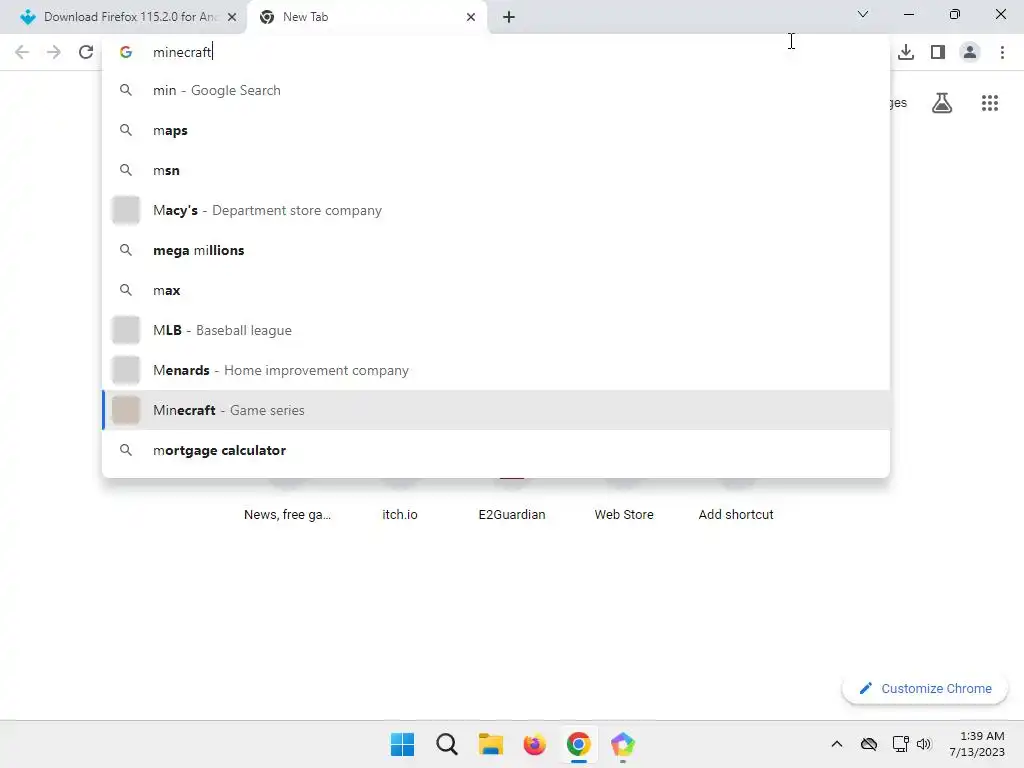Go back using the back arrow
The height and width of the screenshot is (768, 1024).
pyautogui.click(x=22, y=52)
